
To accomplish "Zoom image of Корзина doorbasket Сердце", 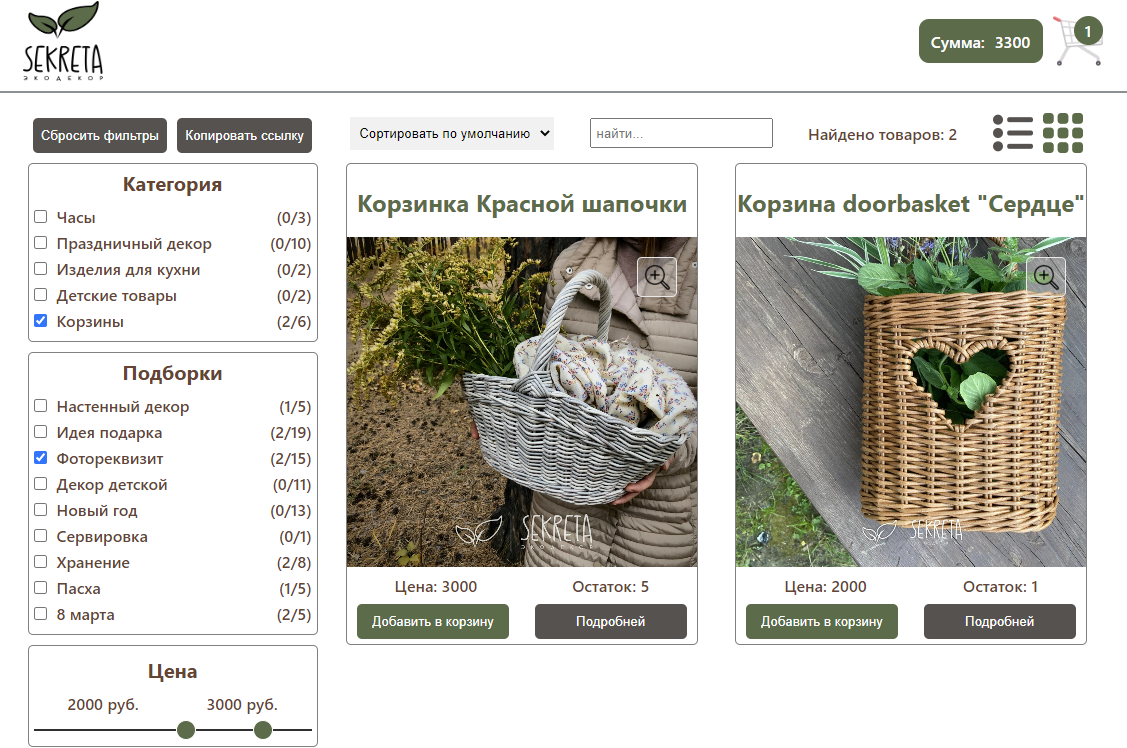I will pyautogui.click(x=1046, y=277).
